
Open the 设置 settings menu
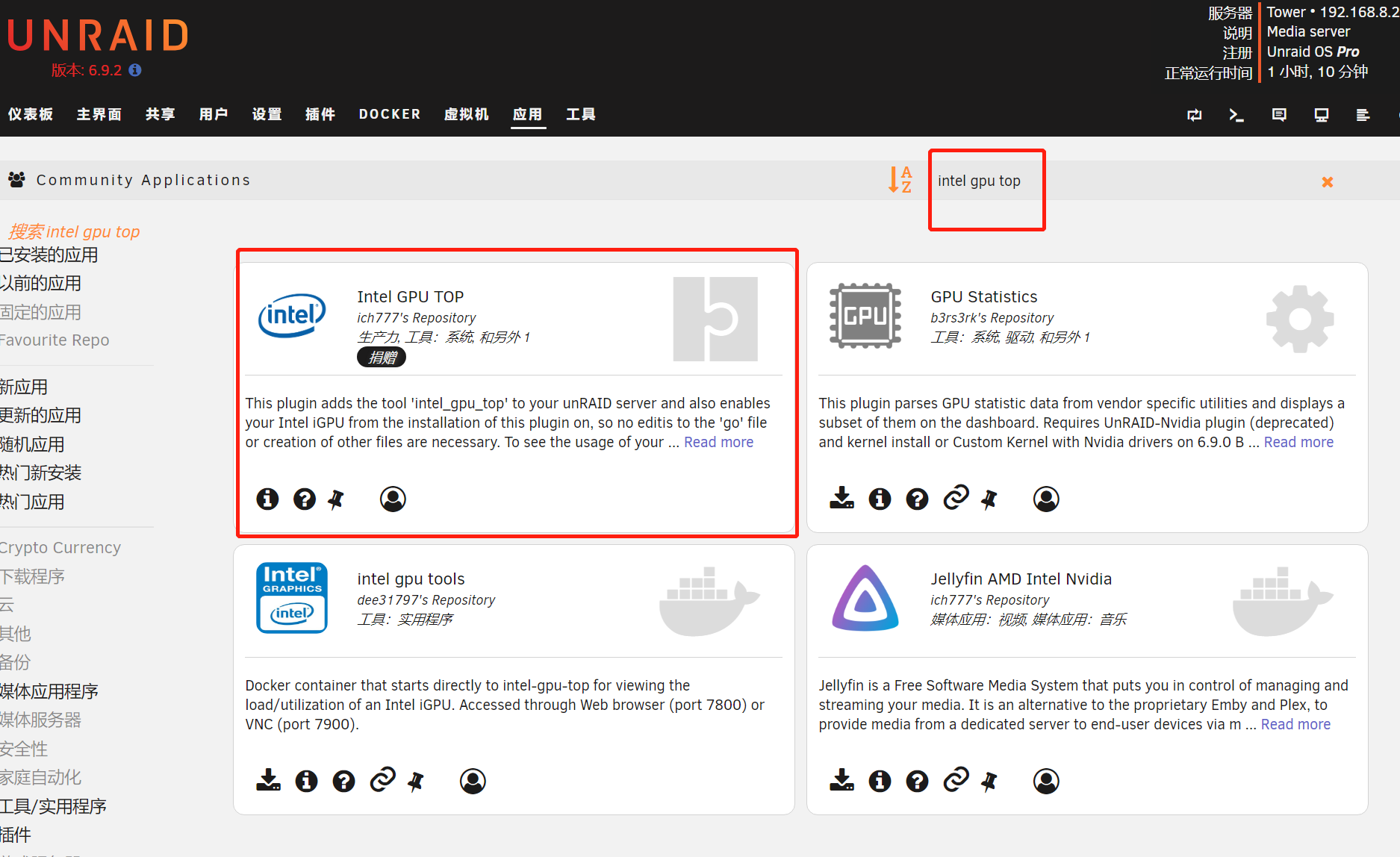[x=267, y=114]
